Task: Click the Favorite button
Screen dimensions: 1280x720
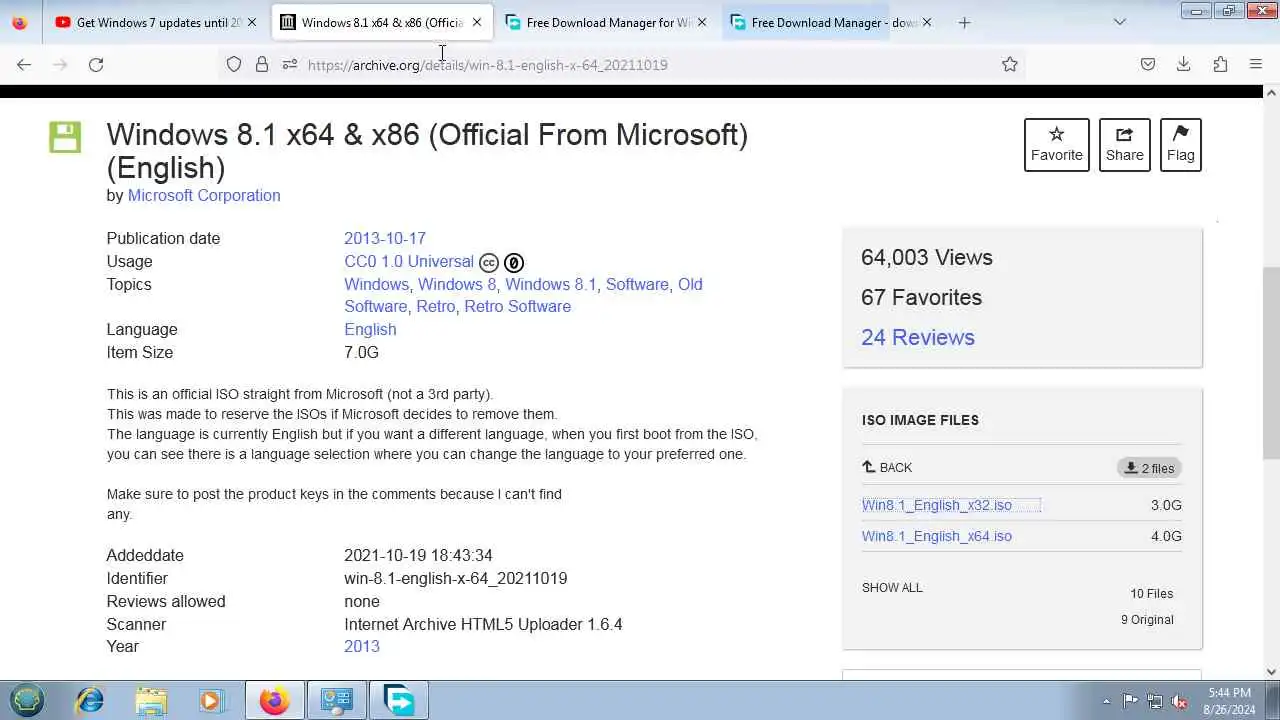Action: [1057, 145]
